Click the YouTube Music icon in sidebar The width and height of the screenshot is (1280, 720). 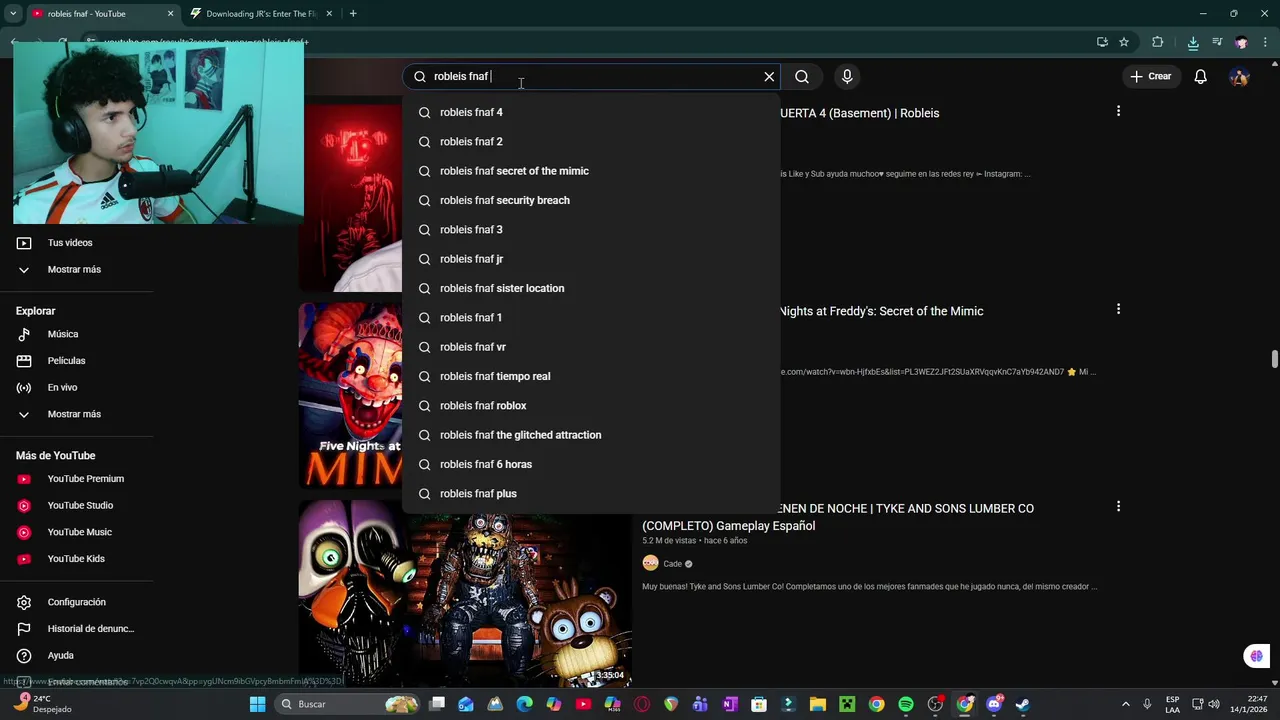click(24, 533)
